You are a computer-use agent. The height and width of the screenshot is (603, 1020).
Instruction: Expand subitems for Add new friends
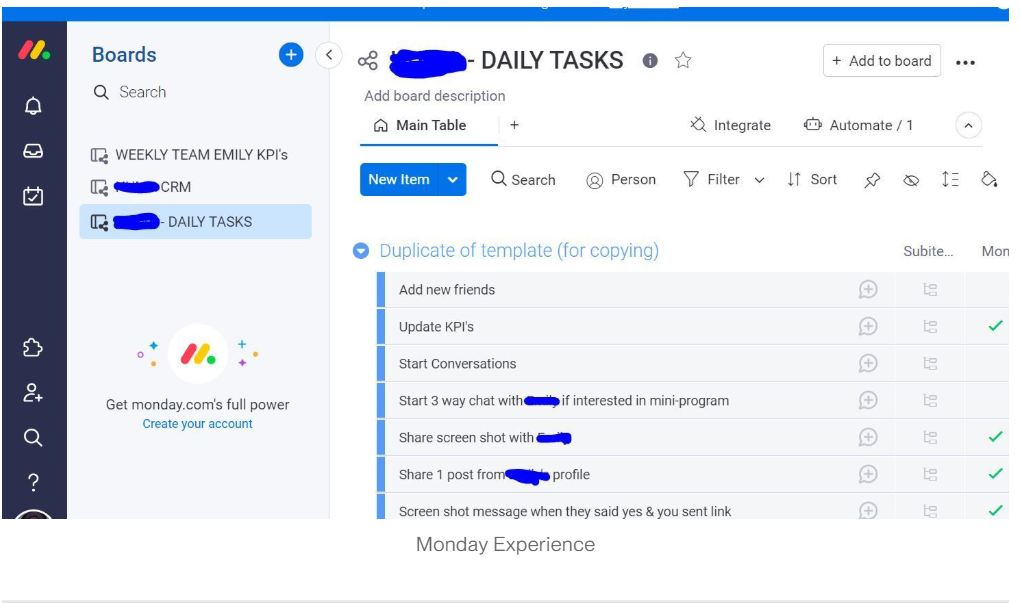click(930, 289)
